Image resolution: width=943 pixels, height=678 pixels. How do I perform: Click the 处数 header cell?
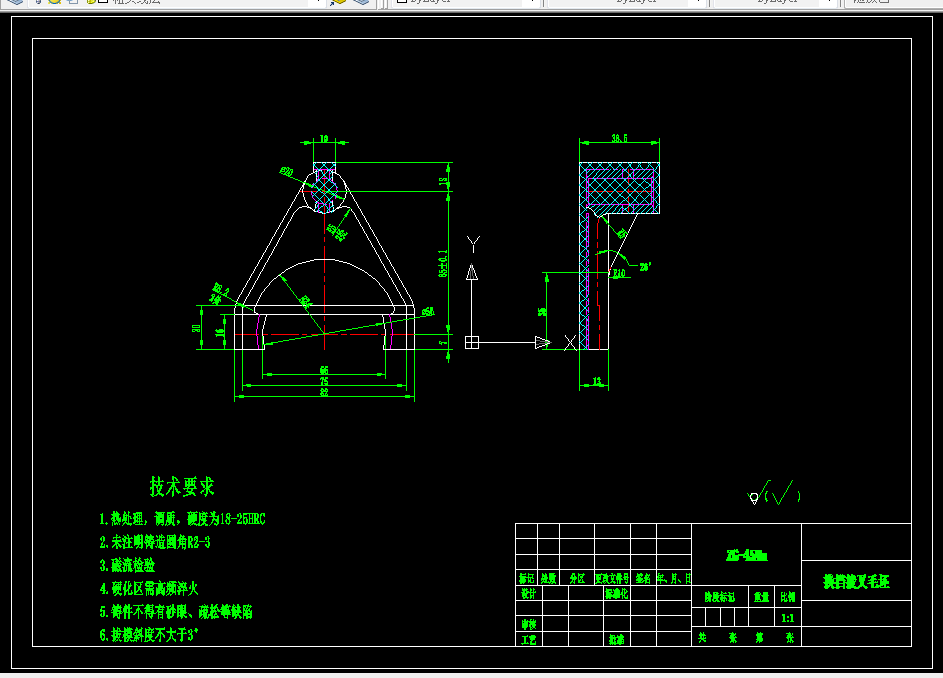(x=548, y=578)
